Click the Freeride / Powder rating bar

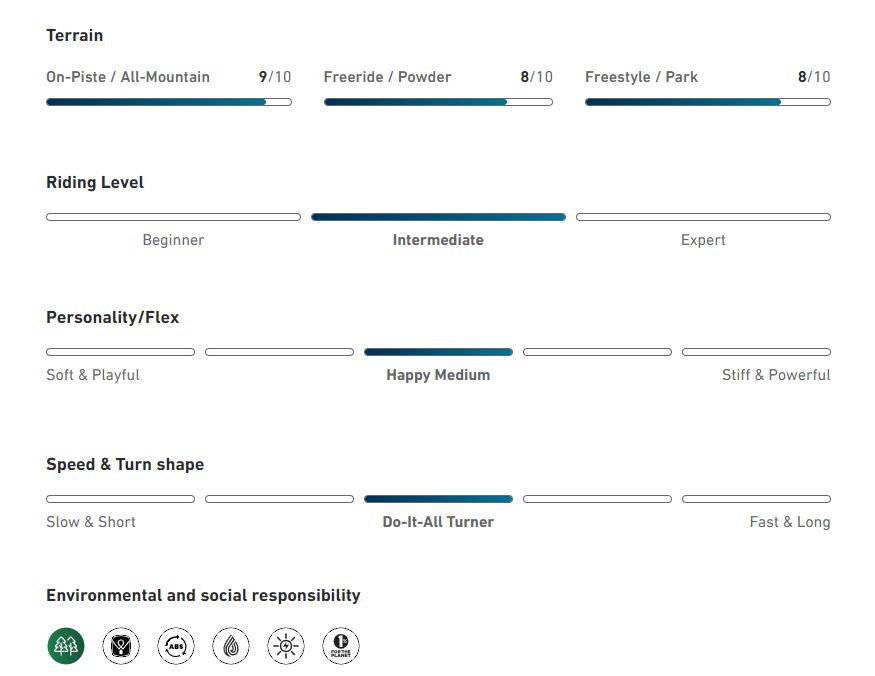coord(437,102)
